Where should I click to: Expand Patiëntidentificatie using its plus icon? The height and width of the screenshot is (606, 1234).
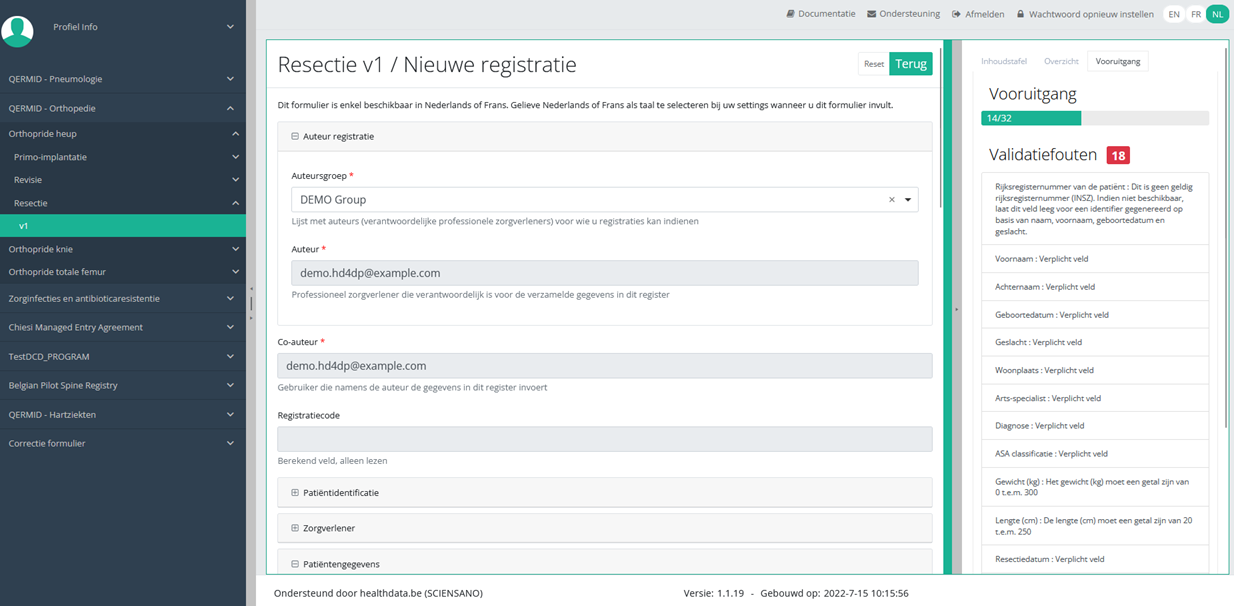(295, 492)
